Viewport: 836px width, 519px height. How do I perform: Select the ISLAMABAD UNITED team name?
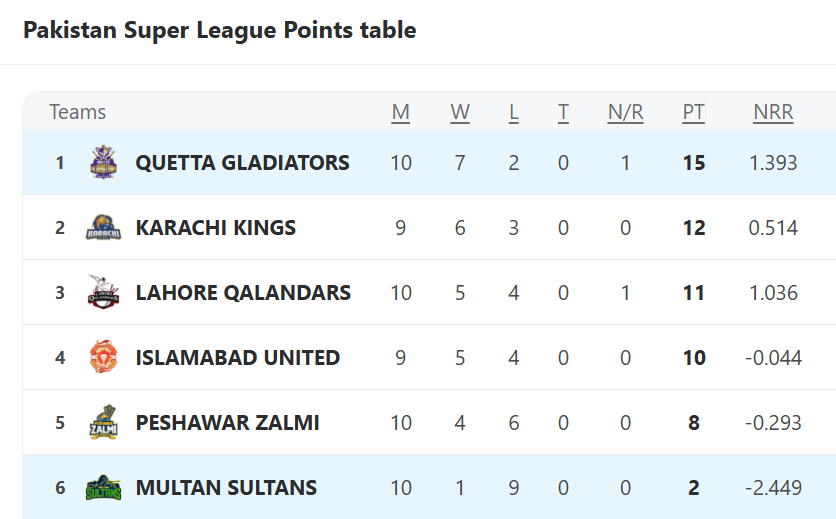(238, 358)
